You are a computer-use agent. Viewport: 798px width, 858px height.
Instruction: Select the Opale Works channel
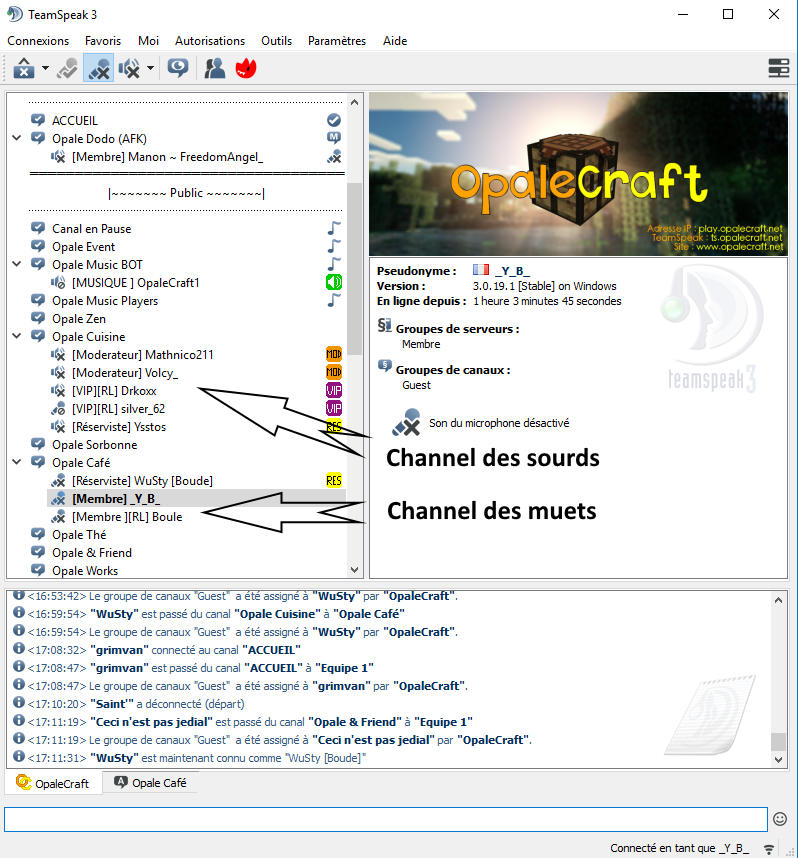click(85, 571)
